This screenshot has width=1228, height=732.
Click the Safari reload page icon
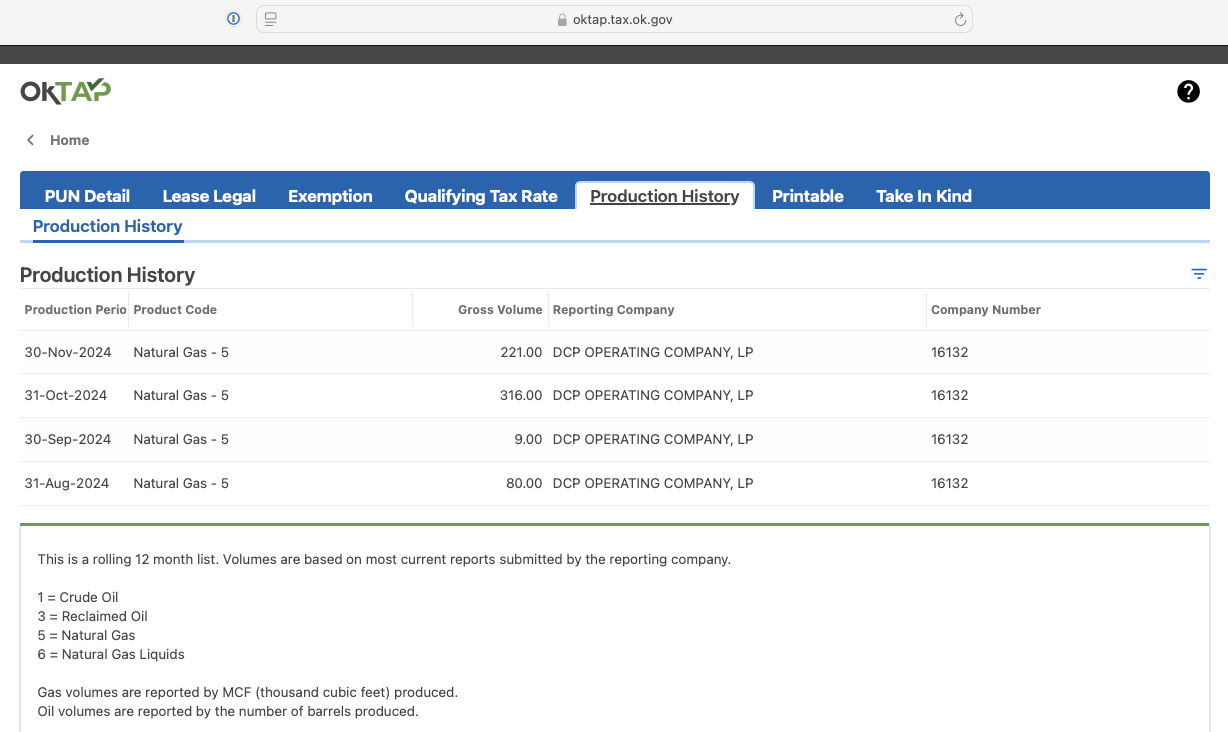click(x=960, y=19)
